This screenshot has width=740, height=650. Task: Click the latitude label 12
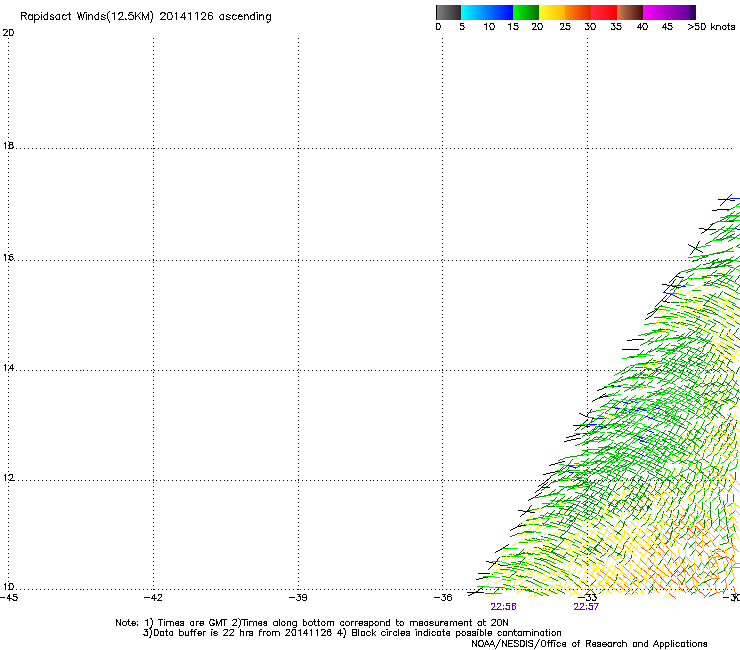pyautogui.click(x=8, y=478)
